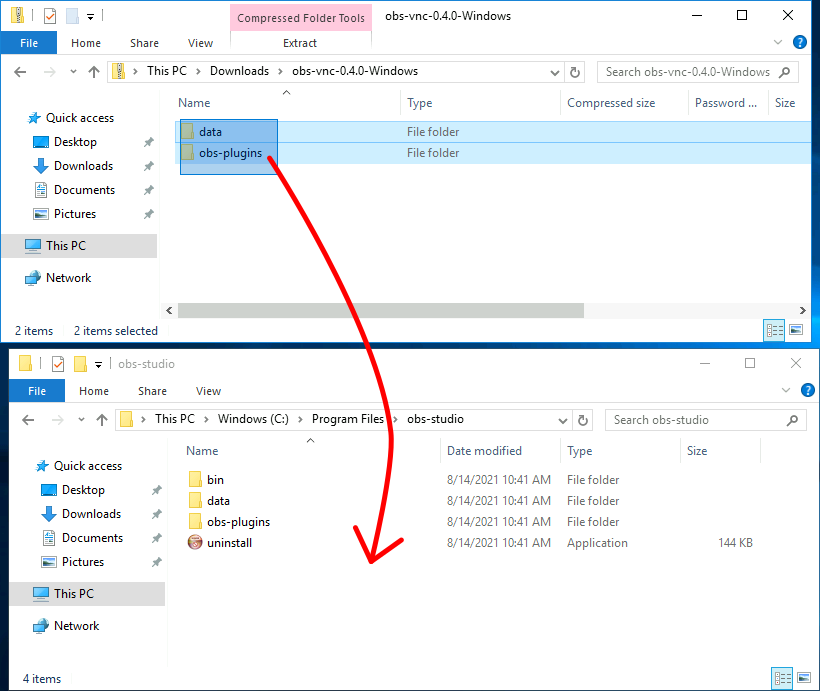Image resolution: width=820 pixels, height=691 pixels.
Task: Click Windows (C:) breadcrumb in obs-studio address bar
Action: click(x=253, y=419)
